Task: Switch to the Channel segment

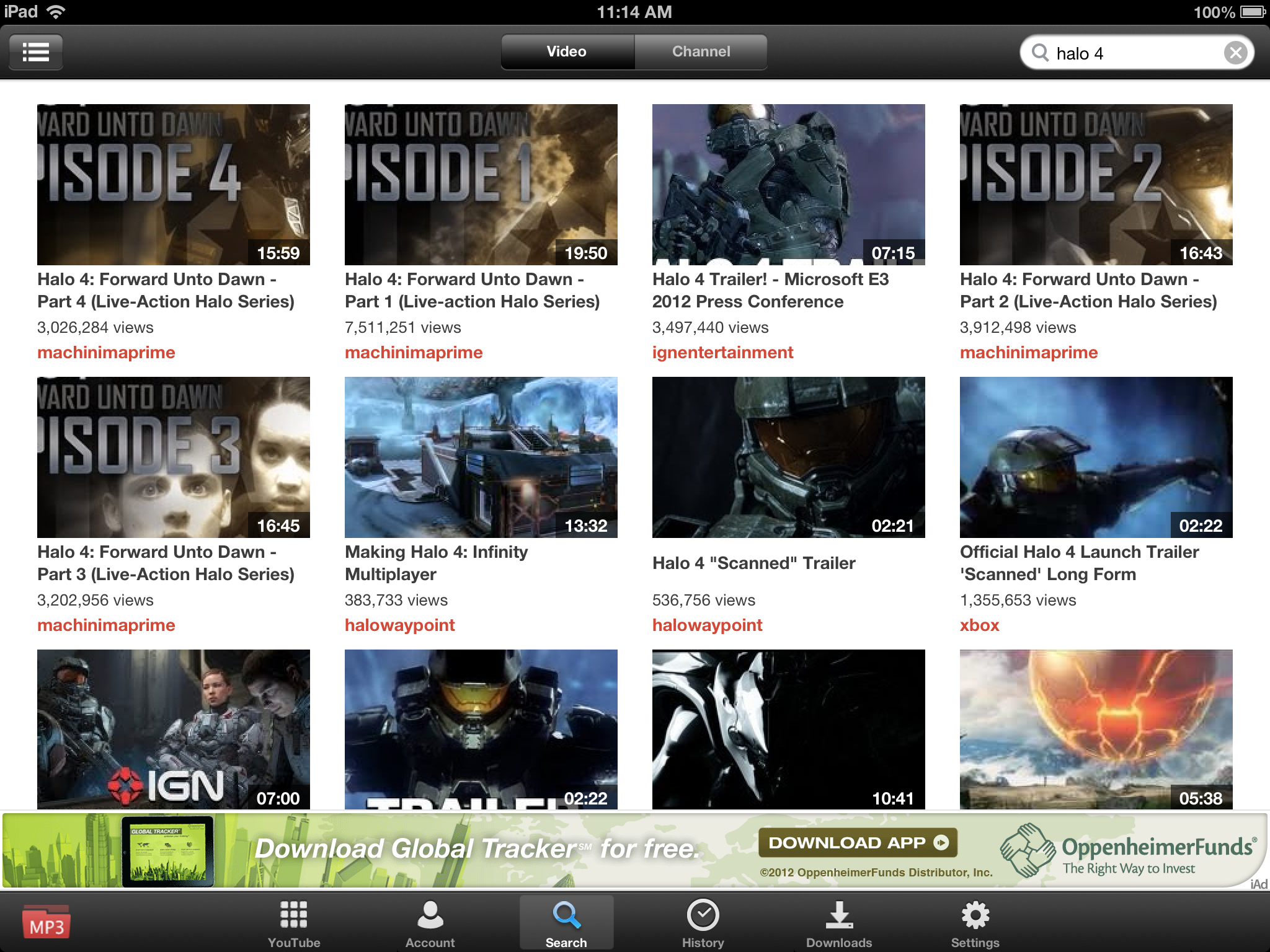Action: (x=701, y=51)
